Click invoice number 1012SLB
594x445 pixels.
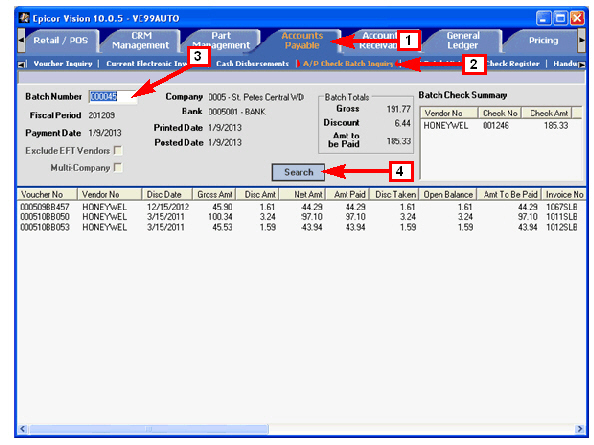562,227
